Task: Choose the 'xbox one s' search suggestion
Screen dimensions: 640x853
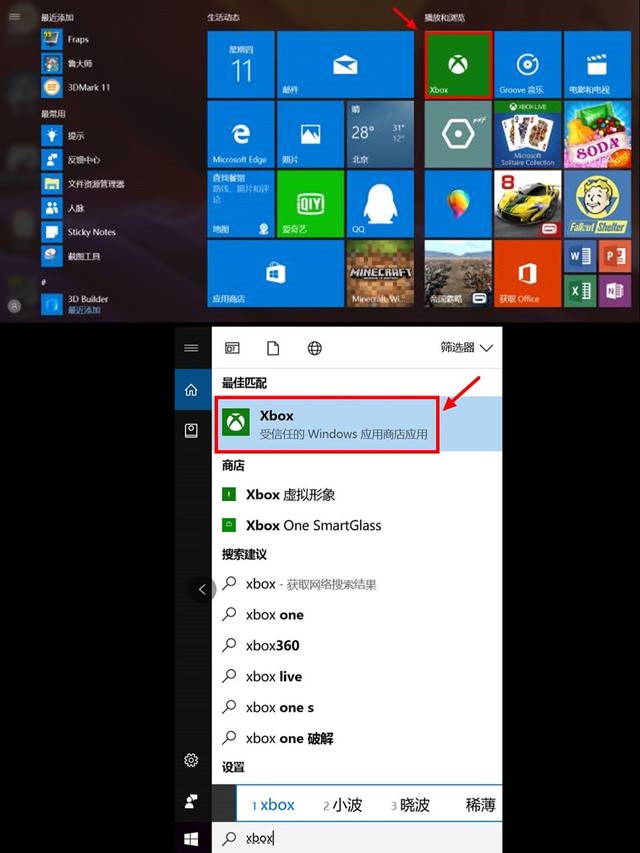Action: (x=357, y=708)
